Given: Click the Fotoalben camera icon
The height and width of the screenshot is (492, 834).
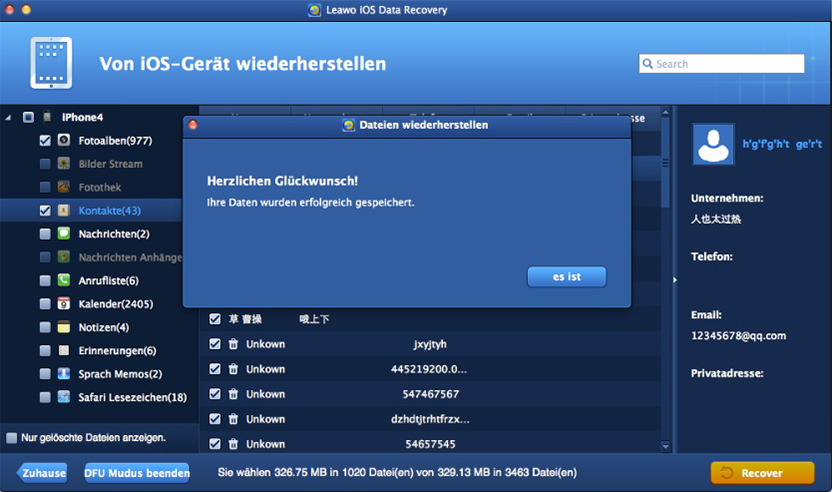Looking at the screenshot, I should [64, 140].
